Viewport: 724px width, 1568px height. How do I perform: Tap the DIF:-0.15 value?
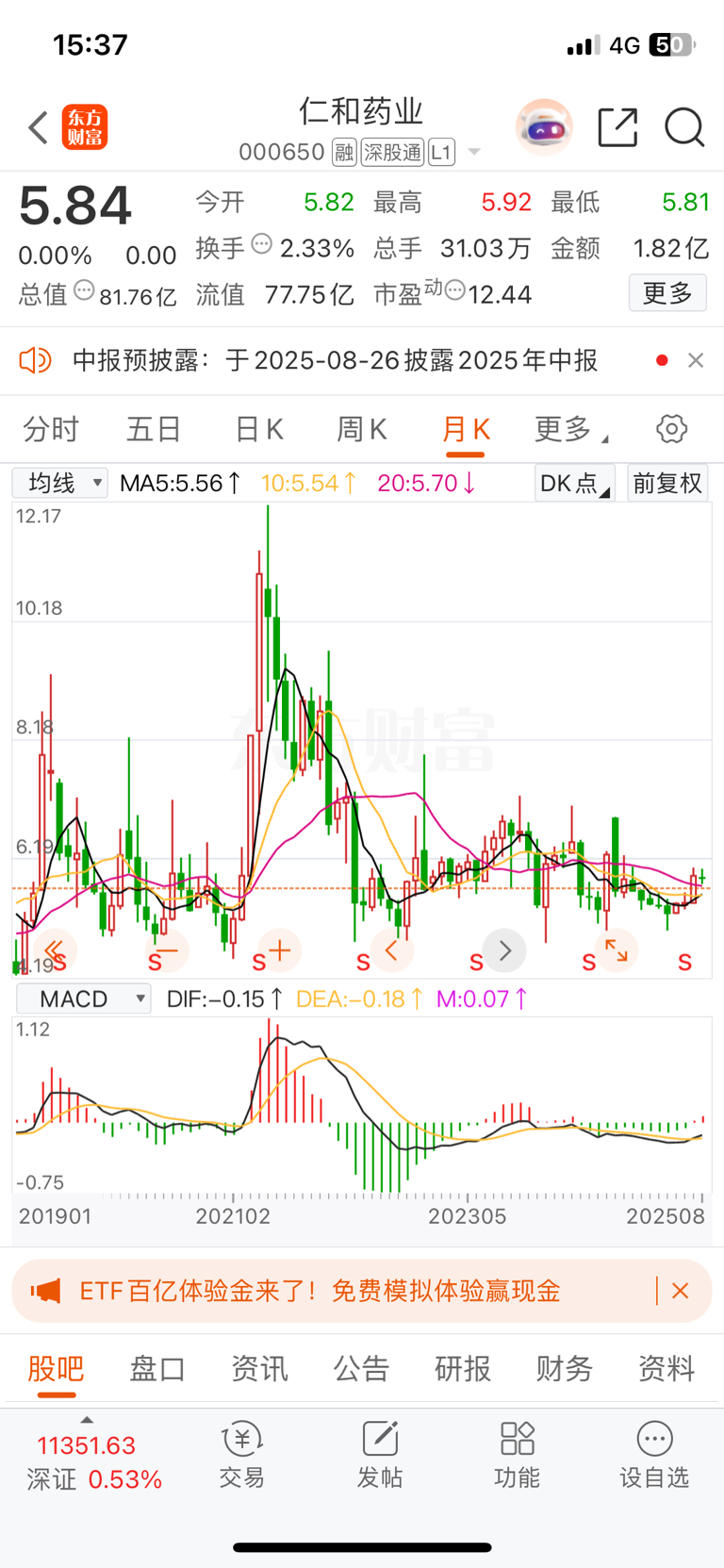coord(225,999)
